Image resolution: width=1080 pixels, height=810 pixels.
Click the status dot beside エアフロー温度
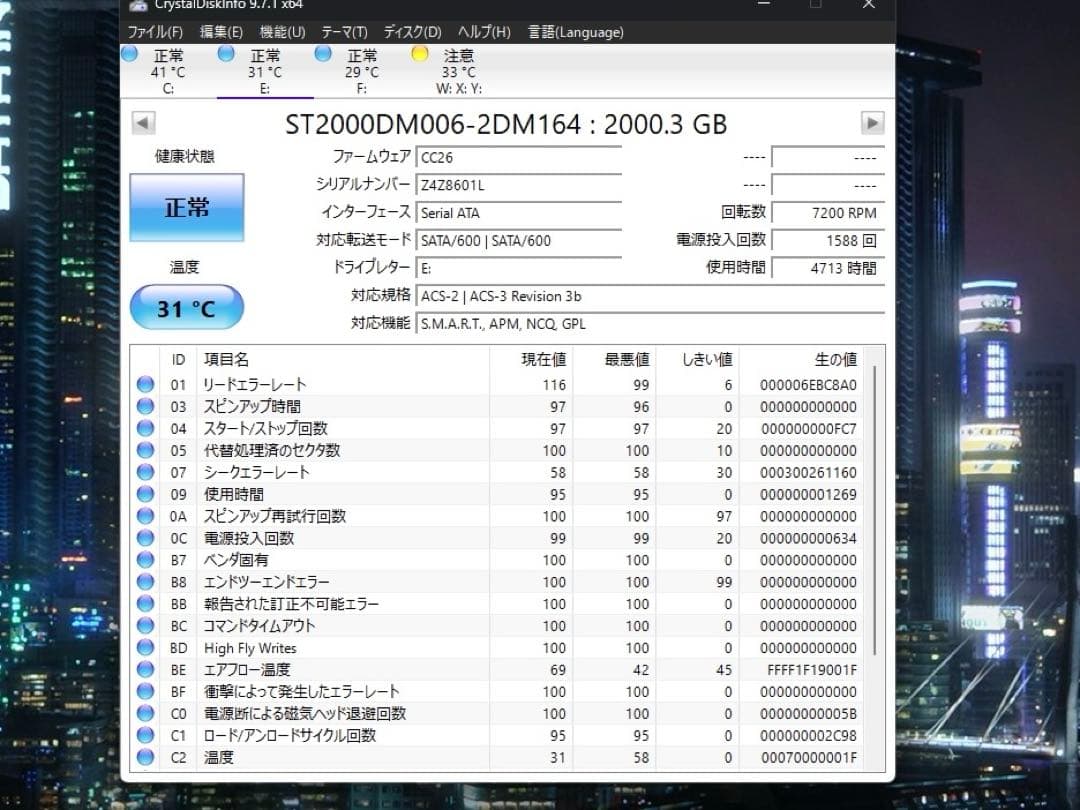pyautogui.click(x=145, y=669)
